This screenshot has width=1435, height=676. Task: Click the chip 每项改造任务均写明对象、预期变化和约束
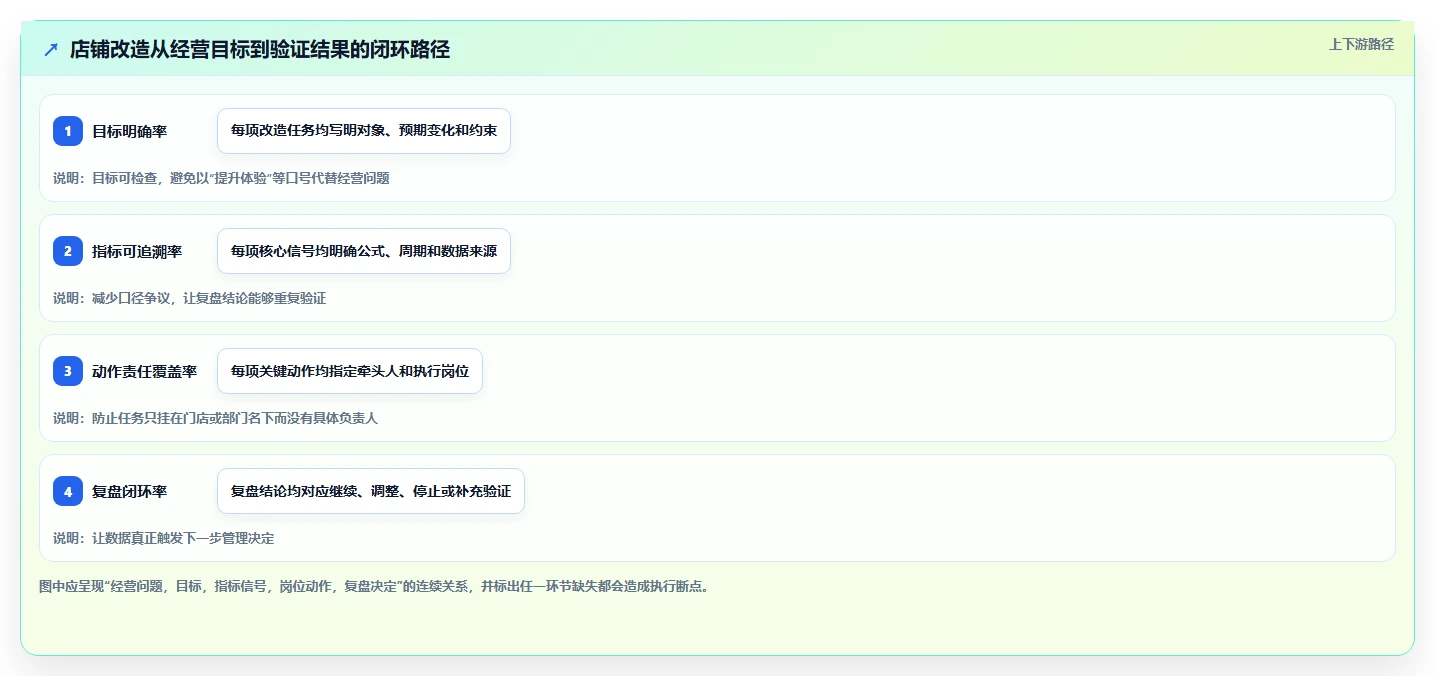(x=364, y=131)
